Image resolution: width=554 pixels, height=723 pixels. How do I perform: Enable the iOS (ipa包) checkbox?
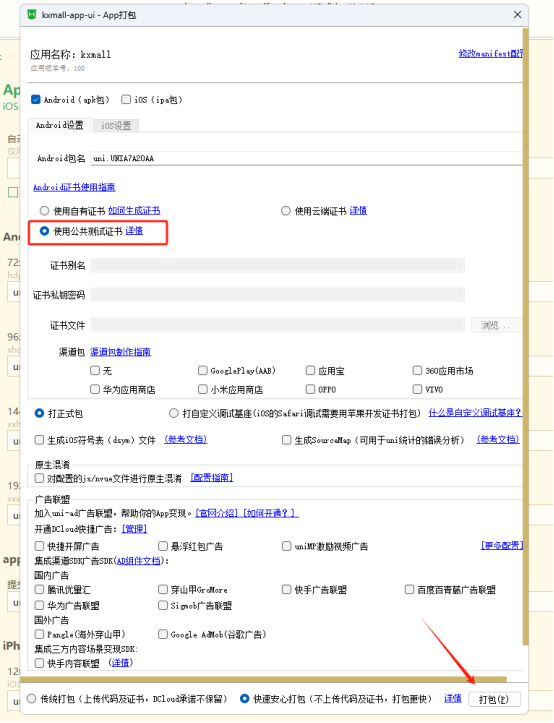pos(125,99)
